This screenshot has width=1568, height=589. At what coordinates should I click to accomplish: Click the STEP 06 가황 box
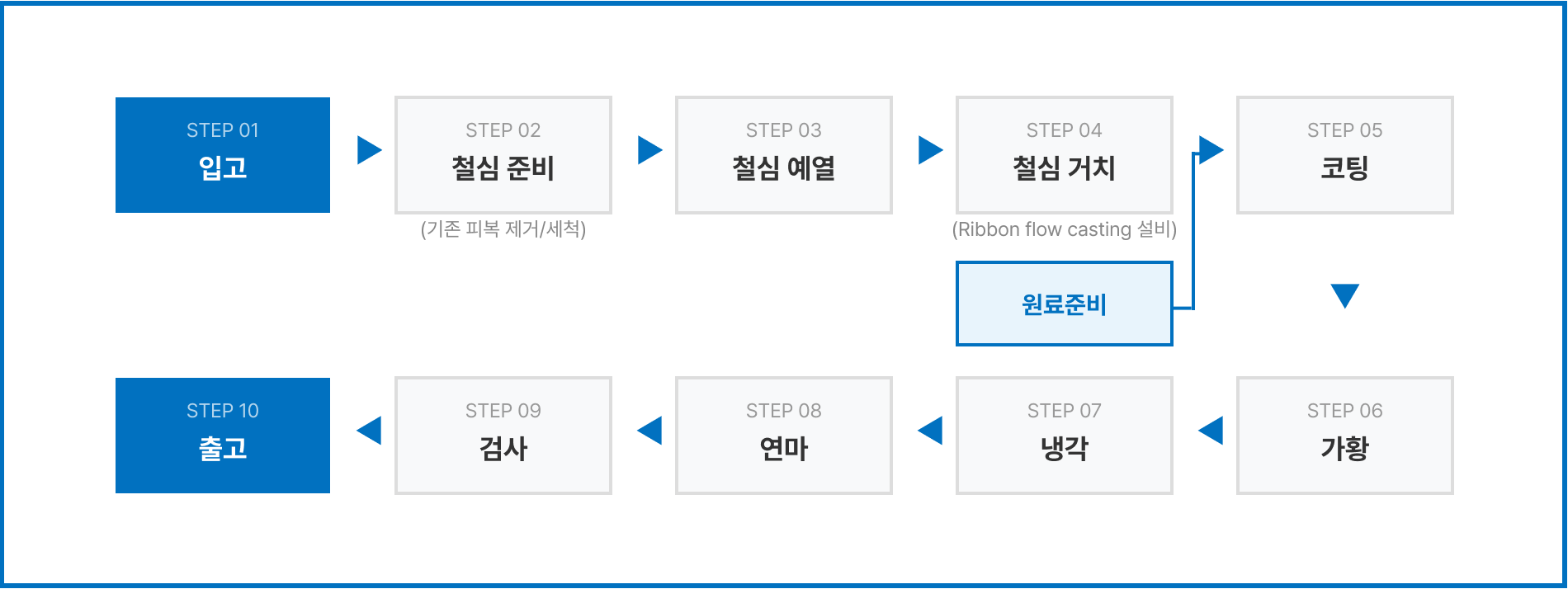pos(1345,436)
